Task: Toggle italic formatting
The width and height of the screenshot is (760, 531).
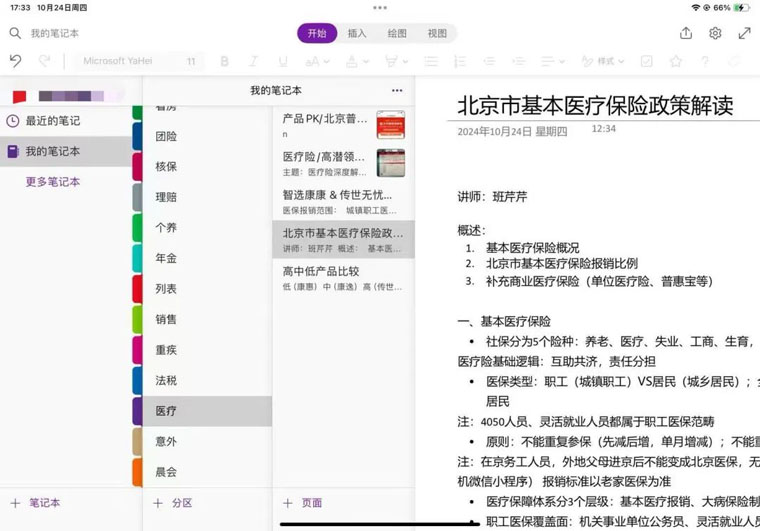Action: pos(253,61)
